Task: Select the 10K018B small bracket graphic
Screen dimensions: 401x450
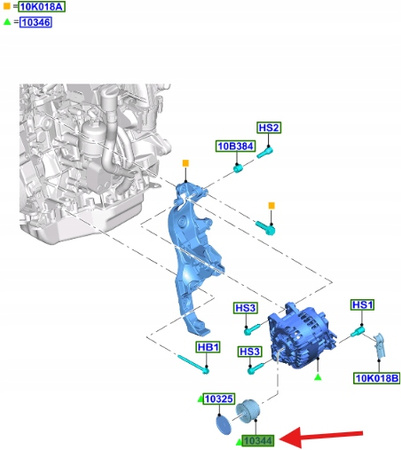Action: [x=379, y=345]
